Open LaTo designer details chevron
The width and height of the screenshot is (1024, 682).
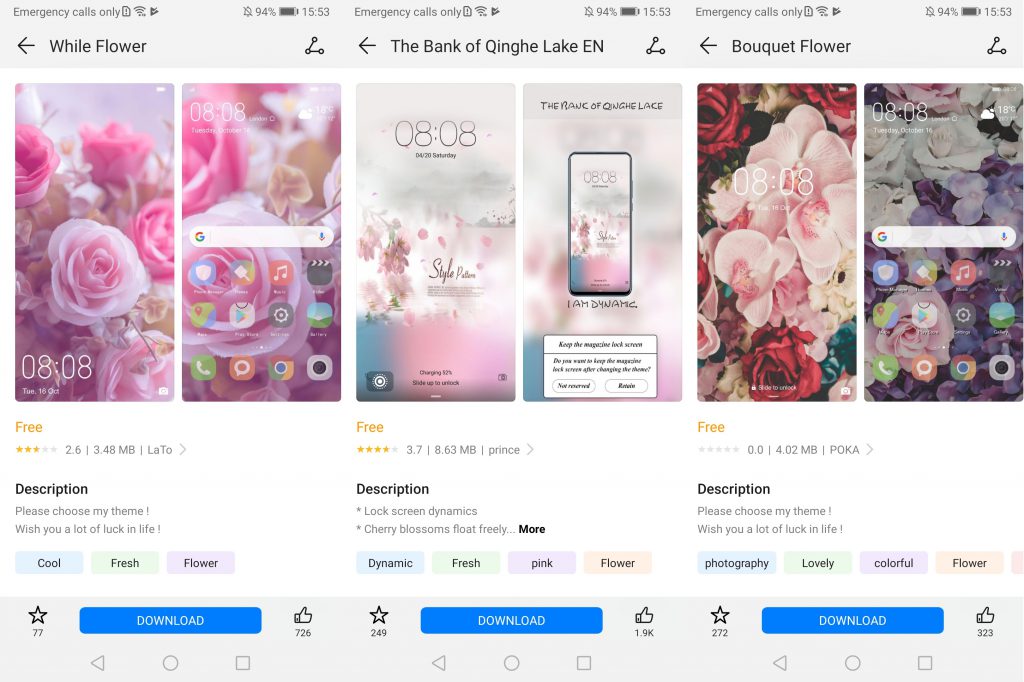click(183, 449)
